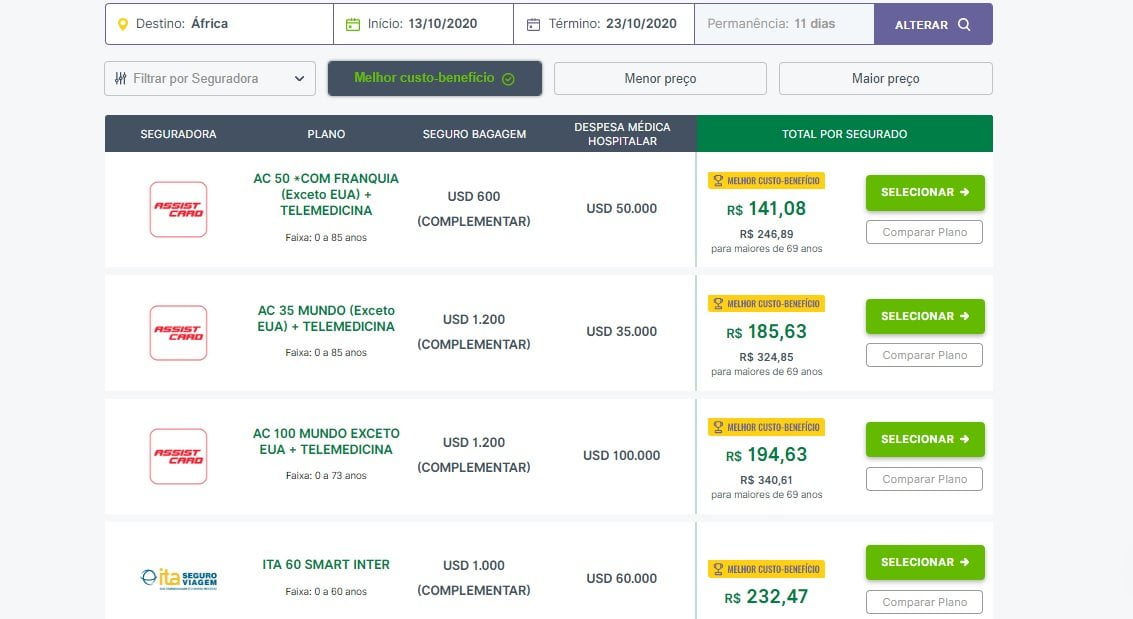Click the USD 50.000 medical expense value
The width and height of the screenshot is (1133, 619).
coord(621,209)
